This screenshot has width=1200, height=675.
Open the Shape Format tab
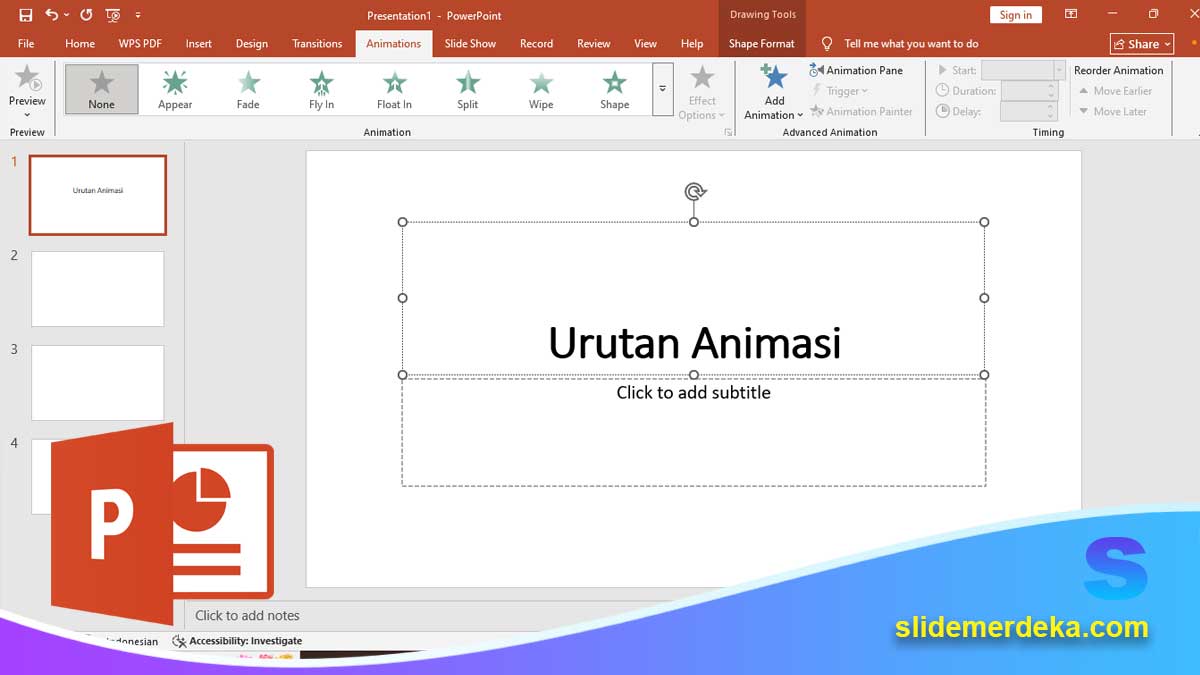[x=762, y=43]
